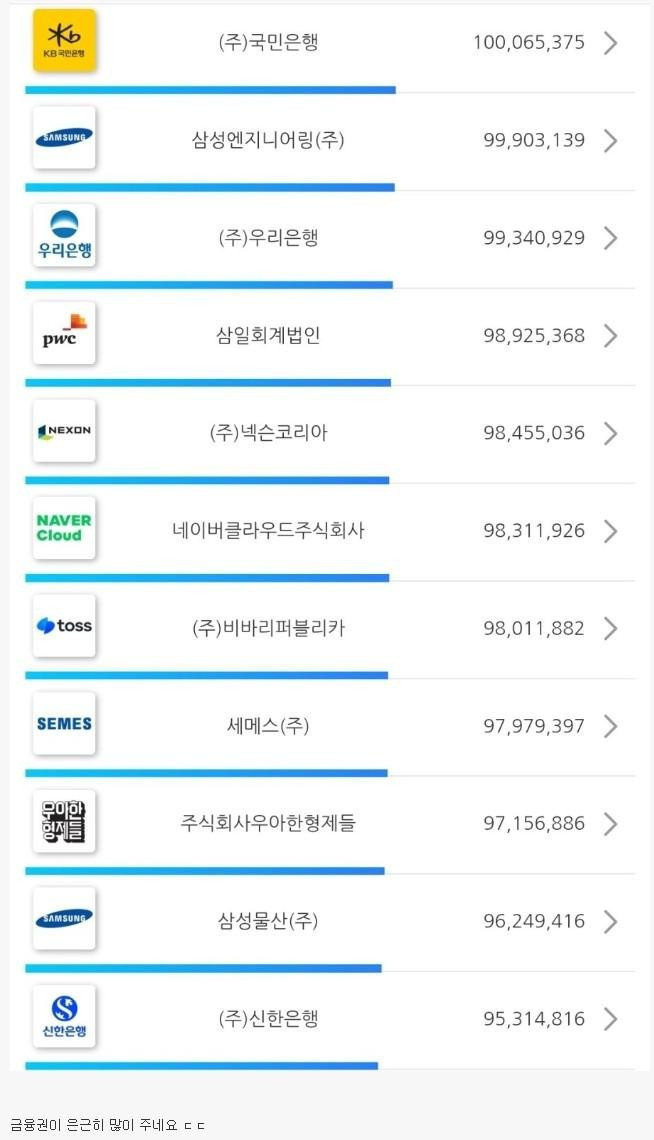Click the Woori Bank logo icon
Image resolution: width=654 pixels, height=1140 pixels.
(x=64, y=236)
